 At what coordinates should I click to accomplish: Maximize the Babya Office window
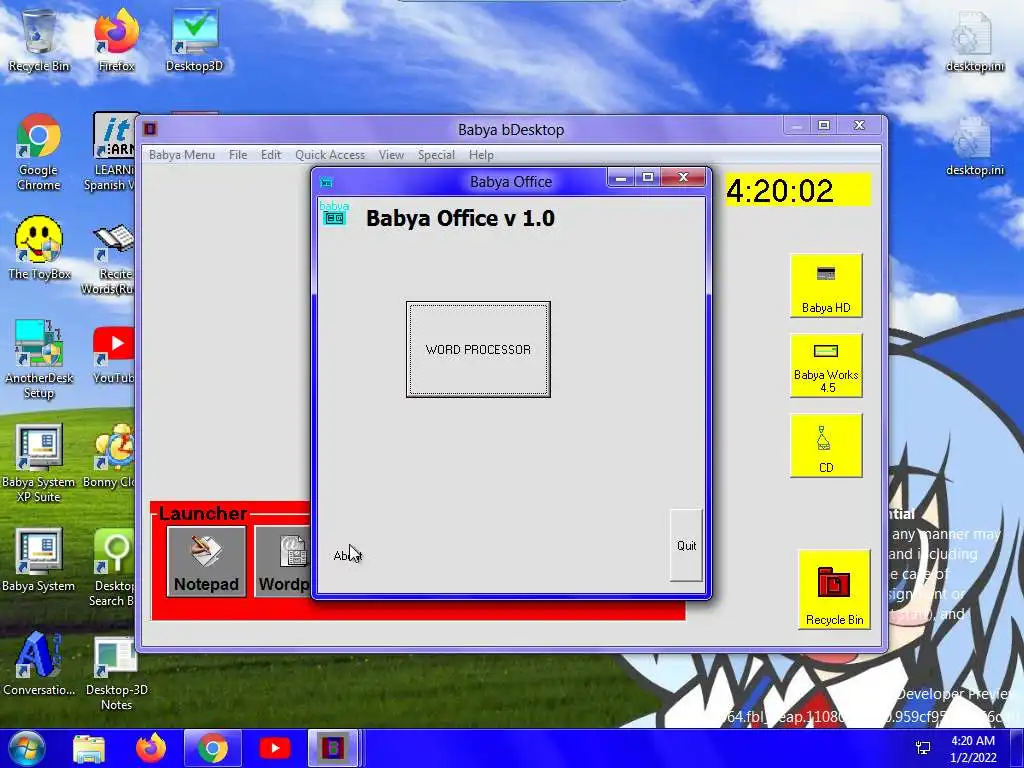tap(648, 178)
